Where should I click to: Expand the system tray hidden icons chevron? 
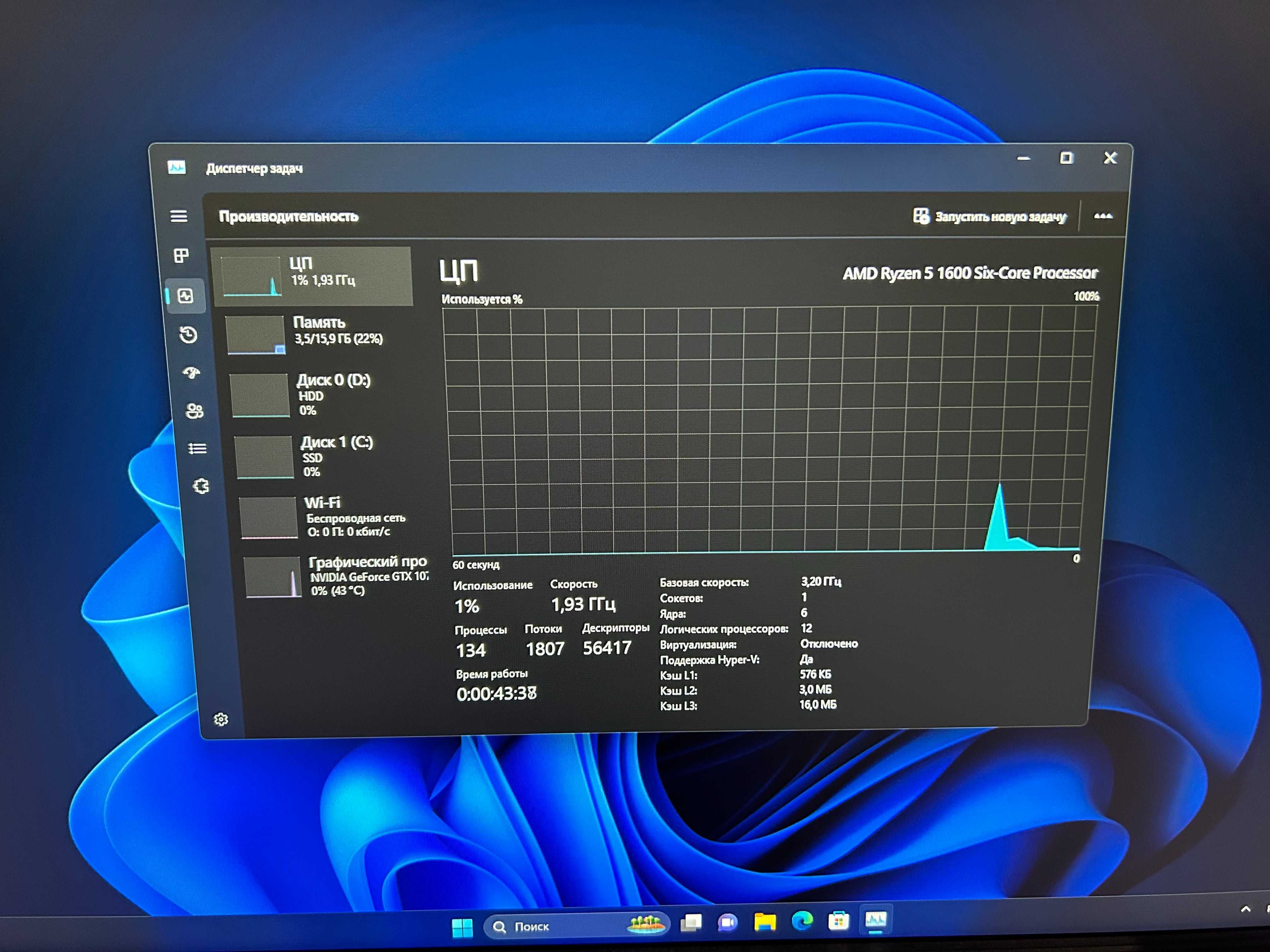tap(1245, 909)
